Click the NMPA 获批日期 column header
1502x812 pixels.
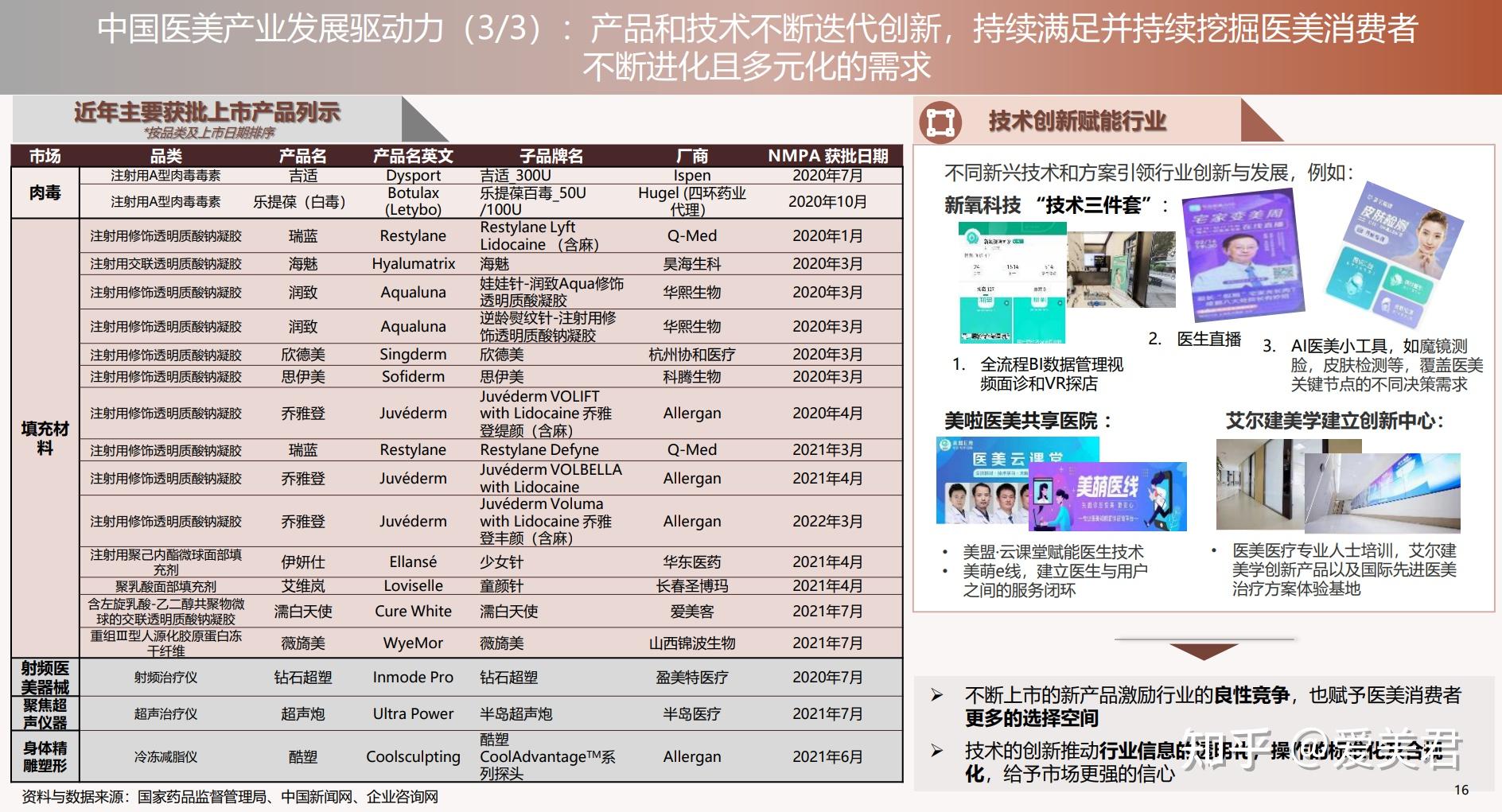tap(827, 156)
